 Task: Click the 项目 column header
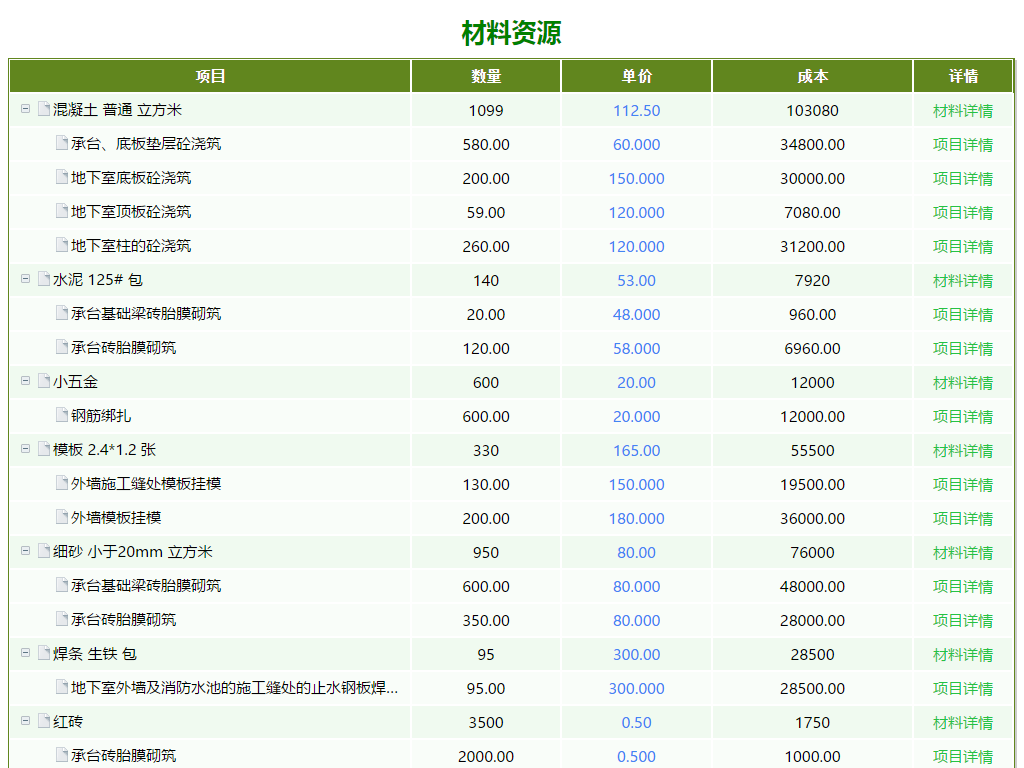pos(210,76)
